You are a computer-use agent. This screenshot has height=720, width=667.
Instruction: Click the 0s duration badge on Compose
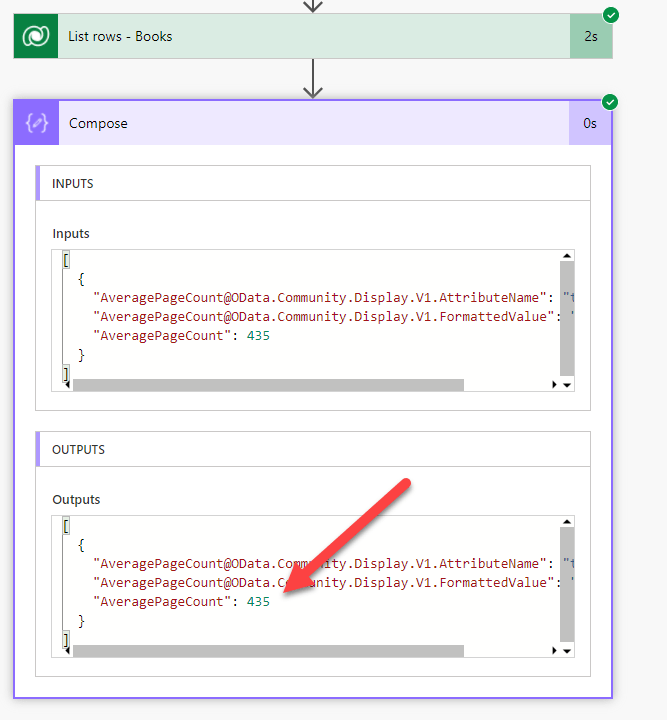(x=590, y=124)
